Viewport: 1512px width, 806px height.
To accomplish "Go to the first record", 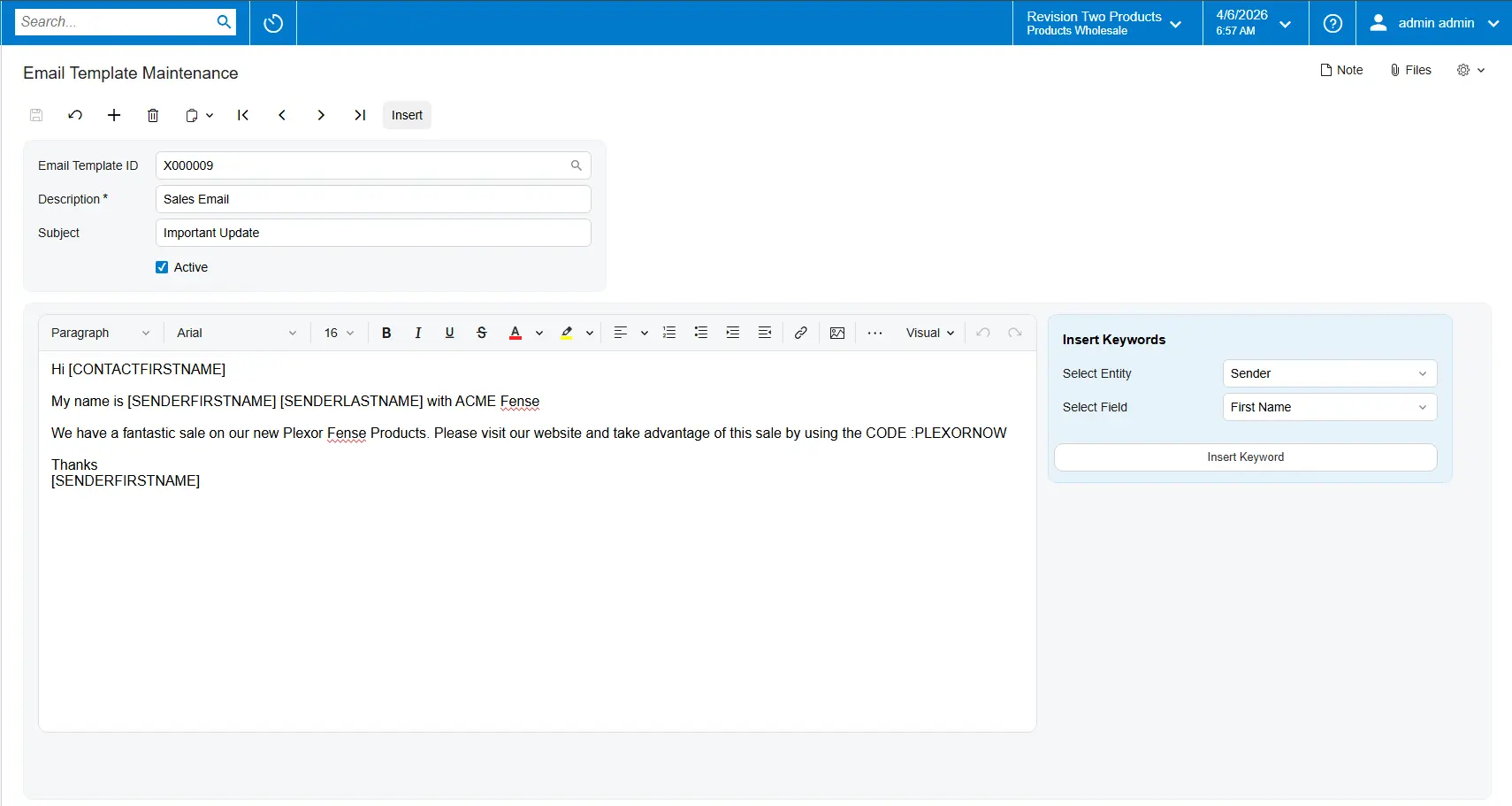I will coord(243,115).
